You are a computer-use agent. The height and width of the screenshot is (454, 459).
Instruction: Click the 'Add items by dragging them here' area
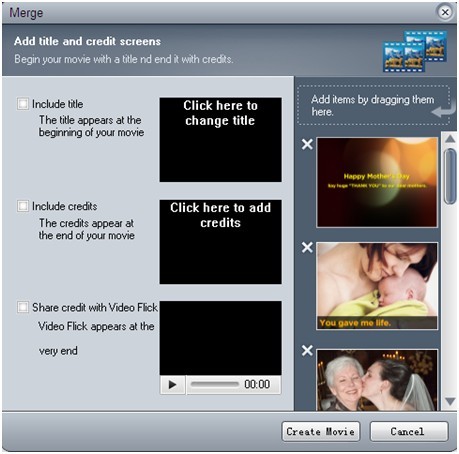click(374, 105)
